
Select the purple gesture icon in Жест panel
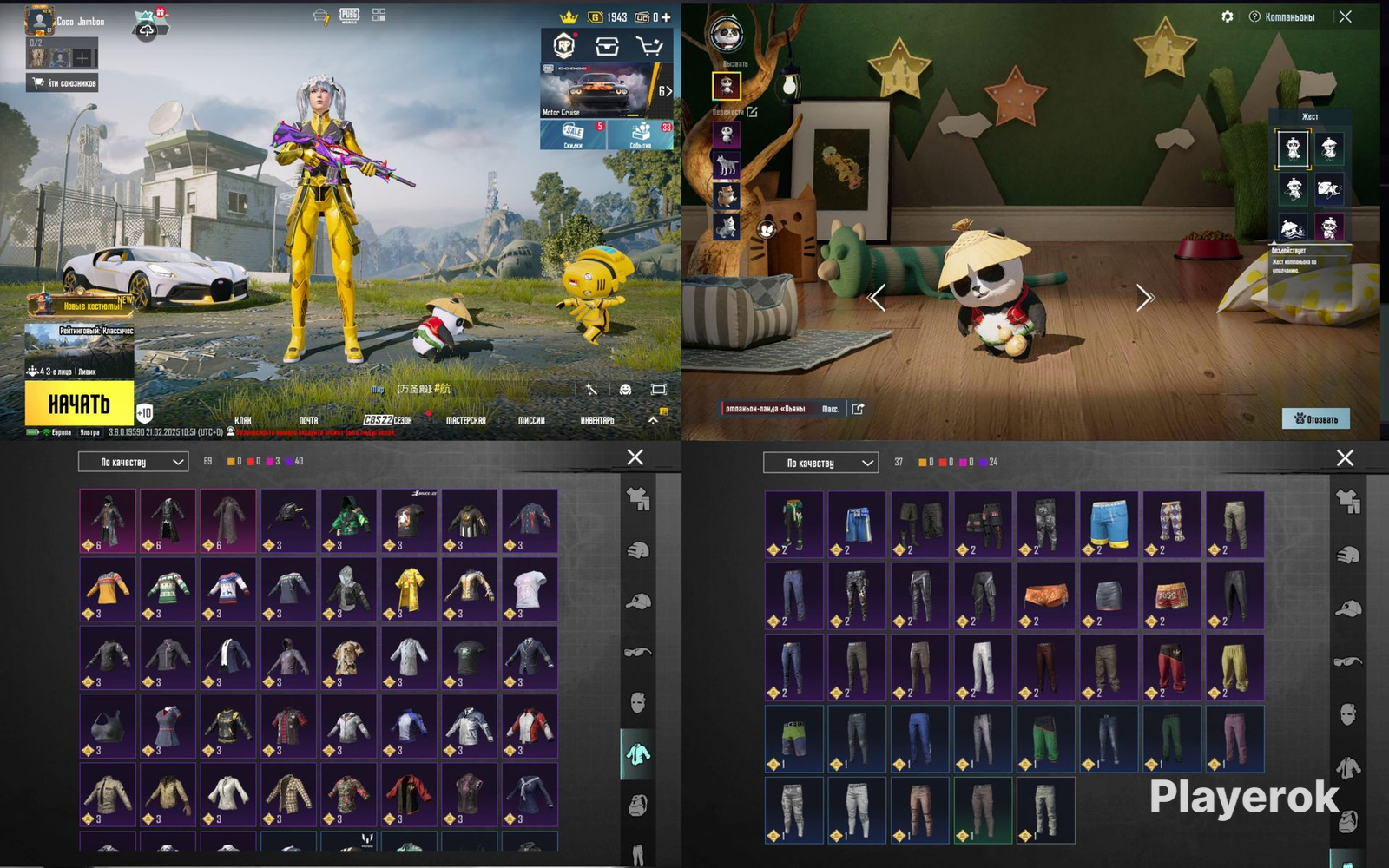point(1329,227)
